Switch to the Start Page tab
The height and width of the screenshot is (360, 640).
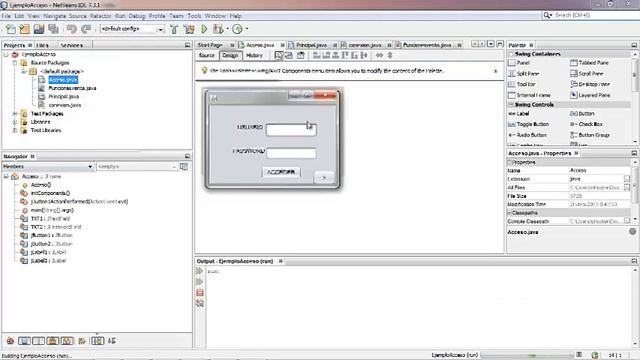pos(210,45)
